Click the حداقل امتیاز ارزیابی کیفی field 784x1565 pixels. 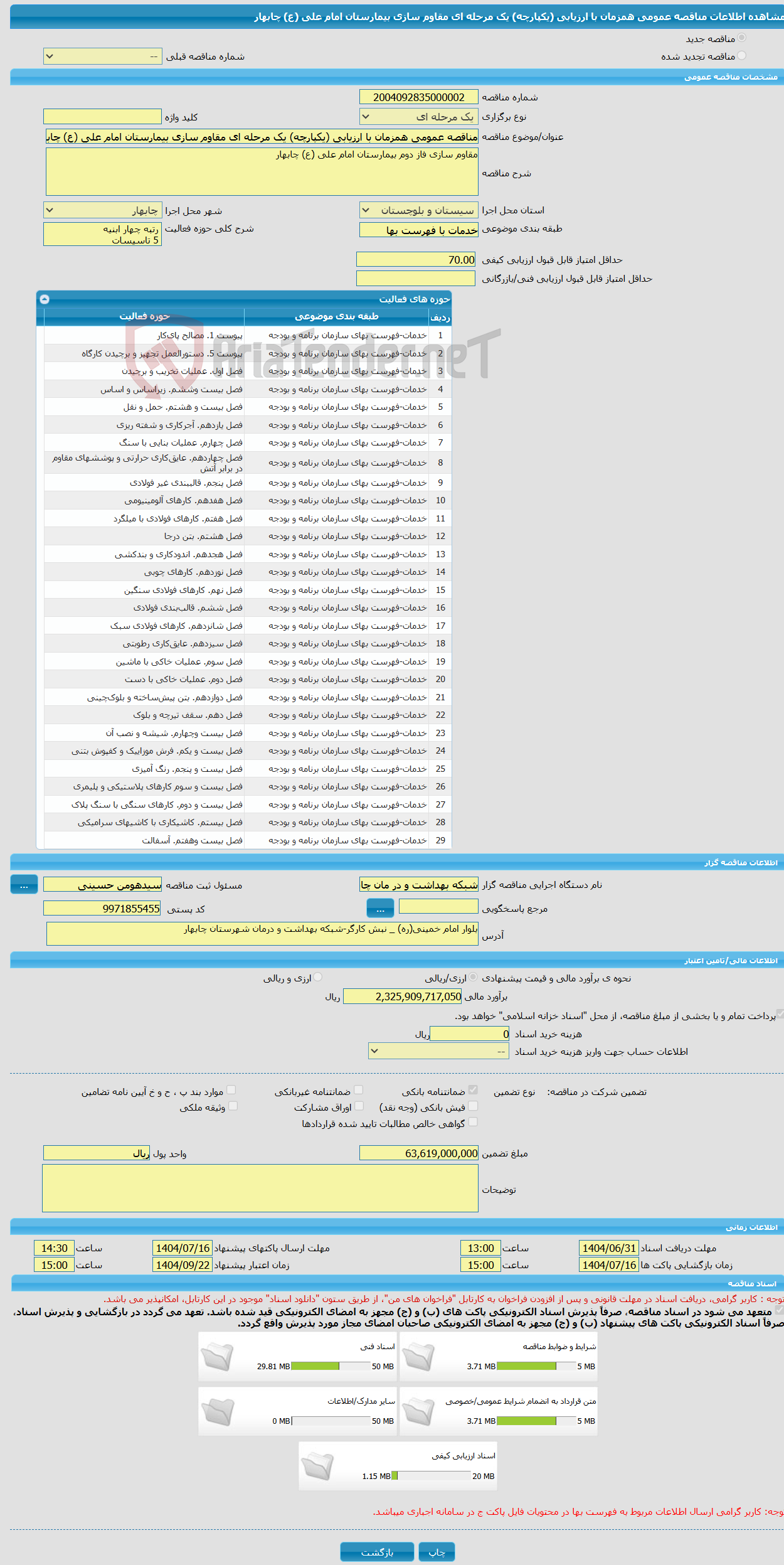[x=416, y=259]
